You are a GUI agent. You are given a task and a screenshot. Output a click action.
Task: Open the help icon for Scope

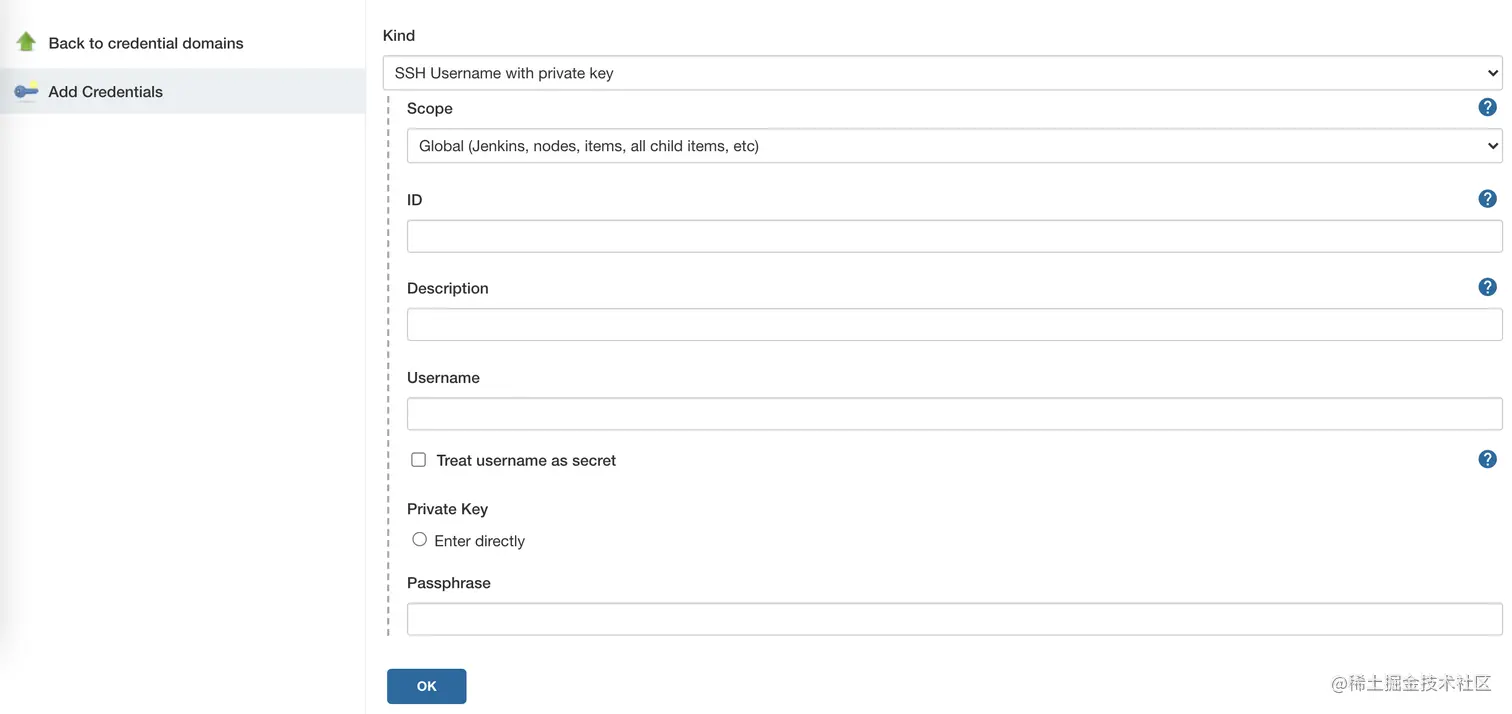tap(1487, 107)
